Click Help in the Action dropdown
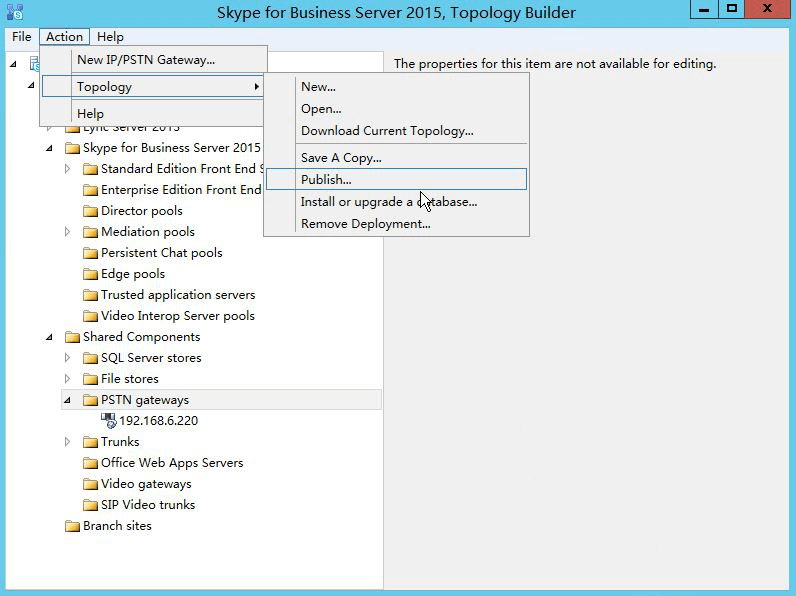796x596 pixels. [x=154, y=114]
